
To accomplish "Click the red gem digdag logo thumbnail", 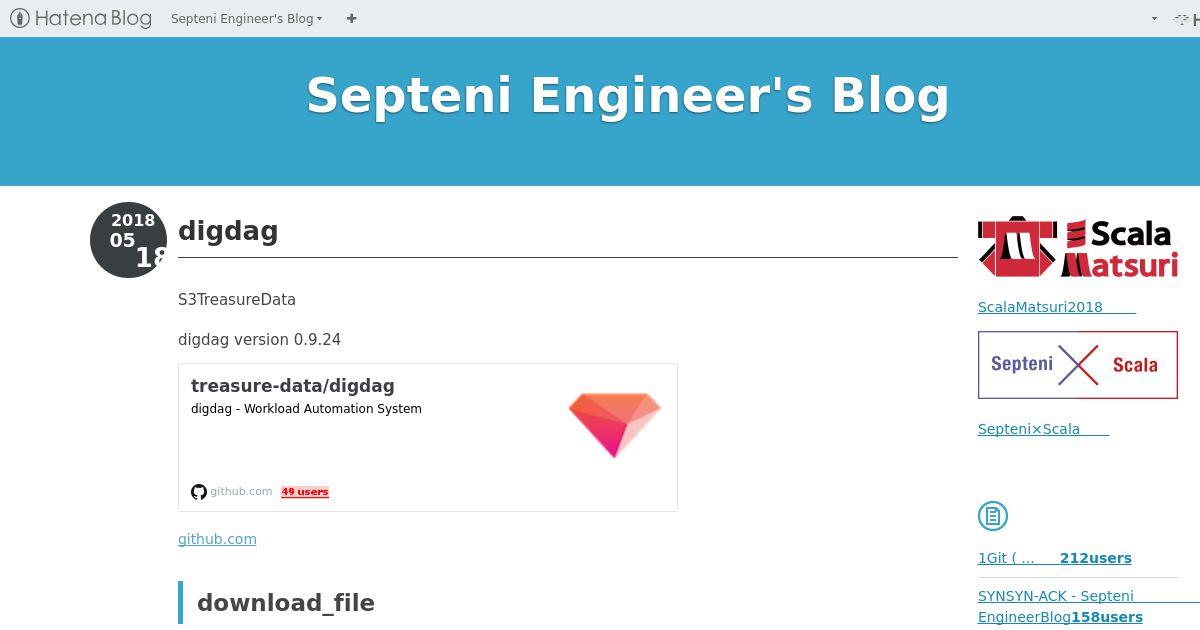I will coord(615,425).
